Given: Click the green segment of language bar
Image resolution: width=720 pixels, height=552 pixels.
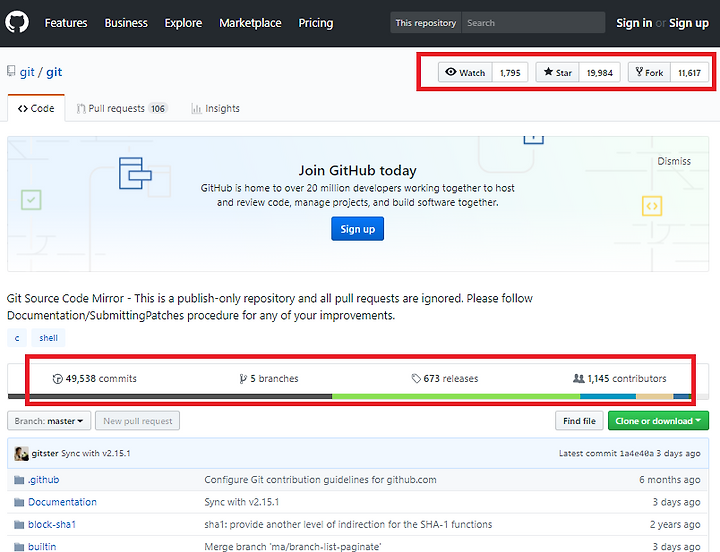Looking at the screenshot, I should 456,396.
